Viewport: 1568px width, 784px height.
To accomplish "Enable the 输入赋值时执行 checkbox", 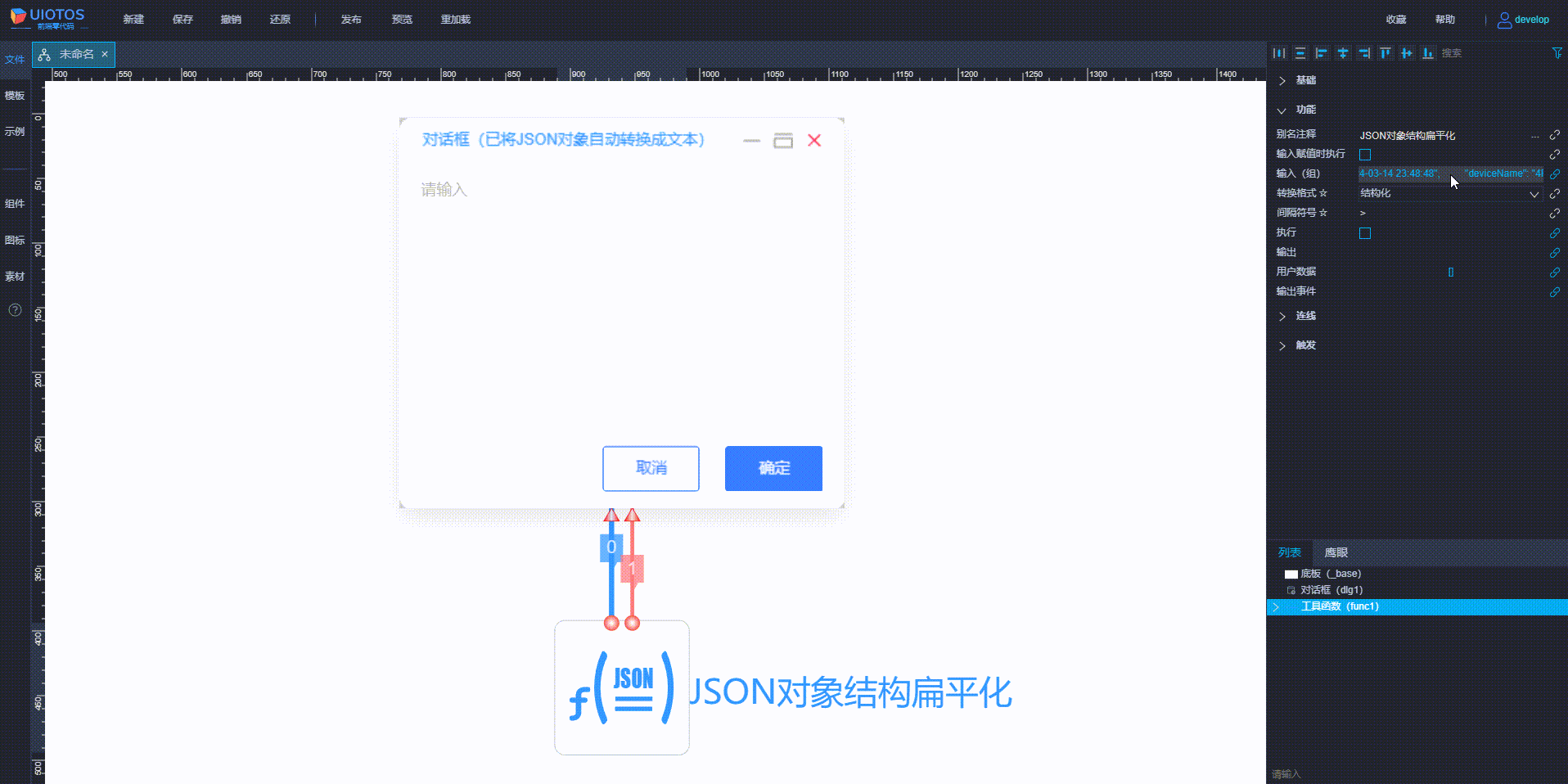I will [1365, 154].
